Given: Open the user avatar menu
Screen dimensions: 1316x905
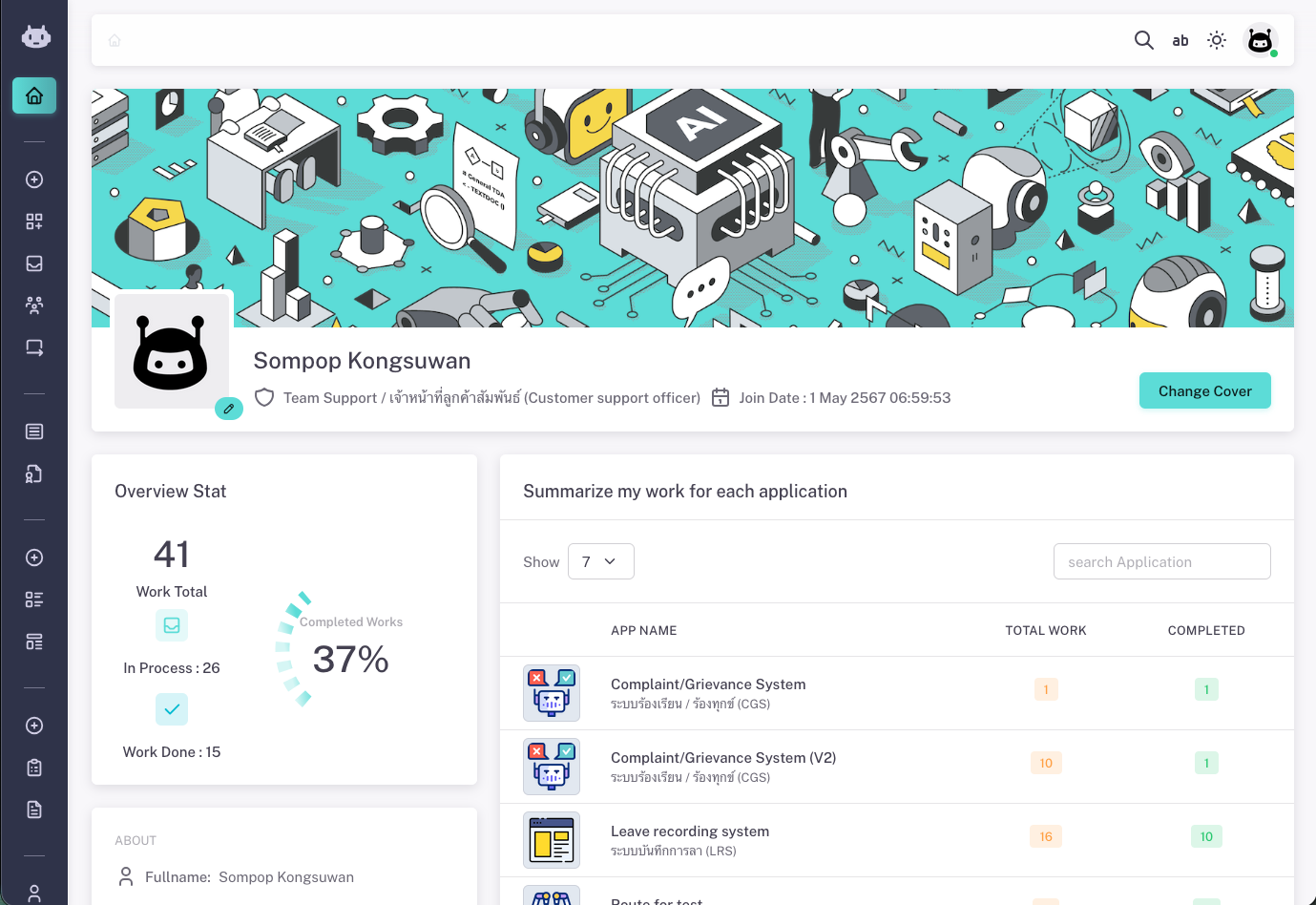Looking at the screenshot, I should click(x=1260, y=40).
